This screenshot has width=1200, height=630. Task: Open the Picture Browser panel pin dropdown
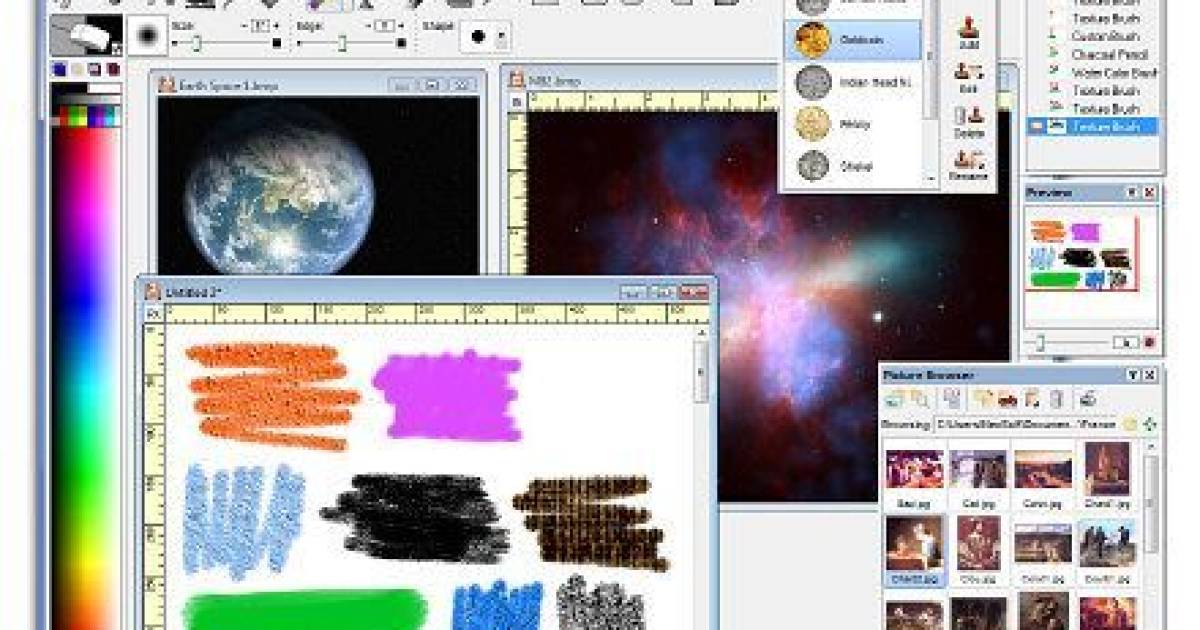pos(1132,374)
